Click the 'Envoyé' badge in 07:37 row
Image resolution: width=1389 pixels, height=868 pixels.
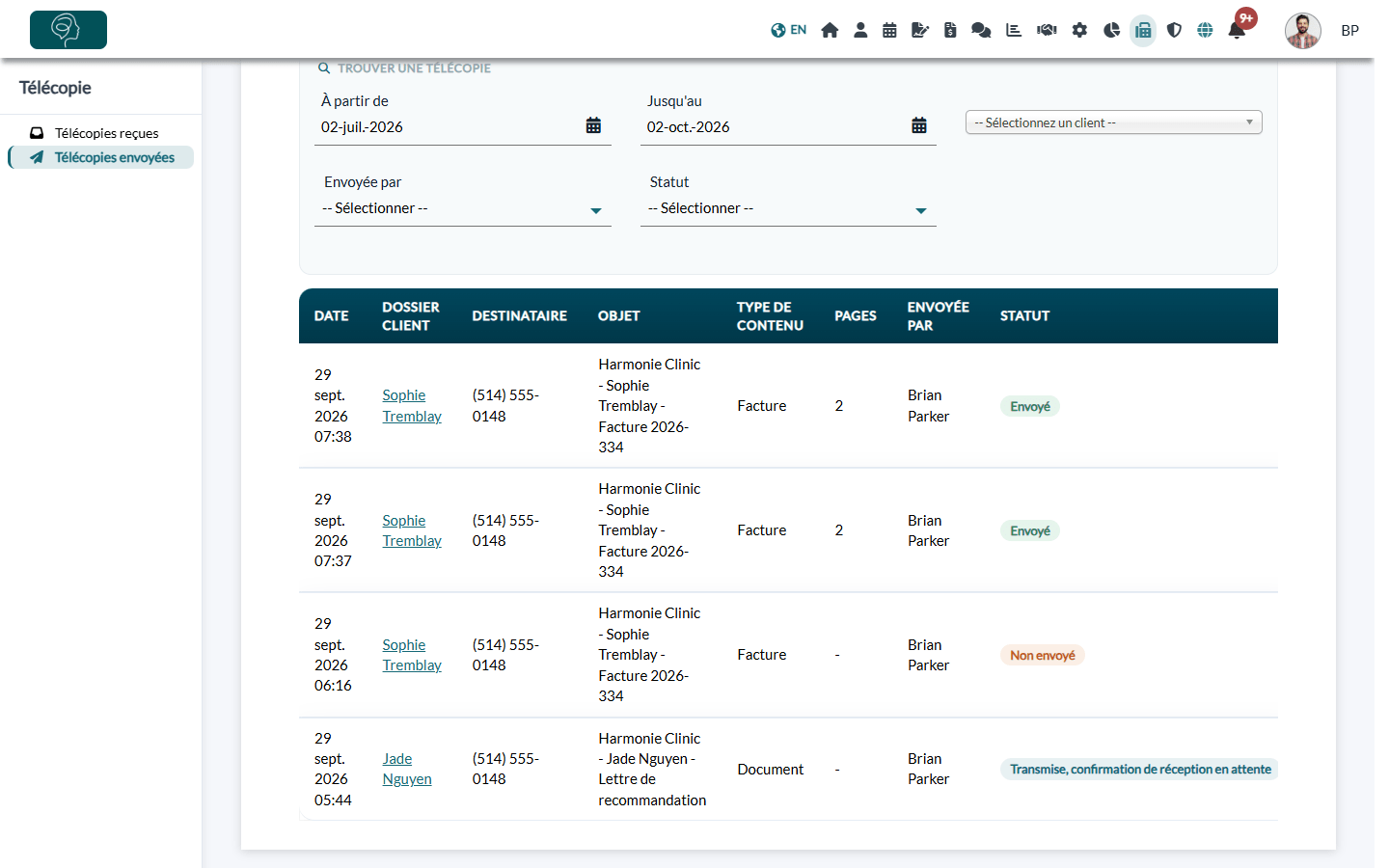coord(1029,530)
